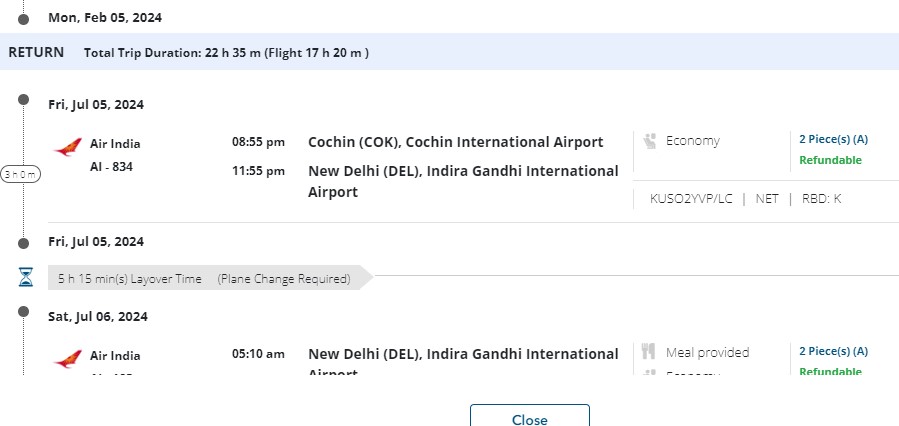Viewport: 899px width, 426px height.
Task: Click the Air India logo on the Jul 06 flight
Action: pyautogui.click(x=68, y=360)
